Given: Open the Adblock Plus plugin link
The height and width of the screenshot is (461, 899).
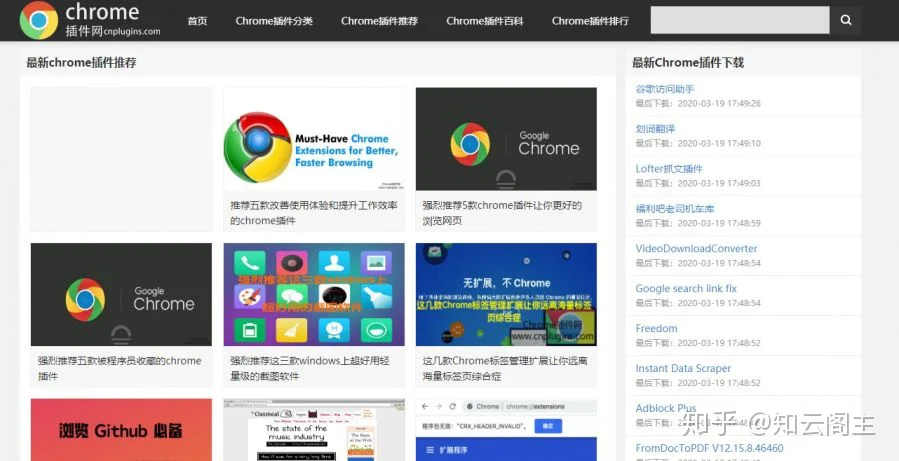Looking at the screenshot, I should pyautogui.click(x=666, y=408).
